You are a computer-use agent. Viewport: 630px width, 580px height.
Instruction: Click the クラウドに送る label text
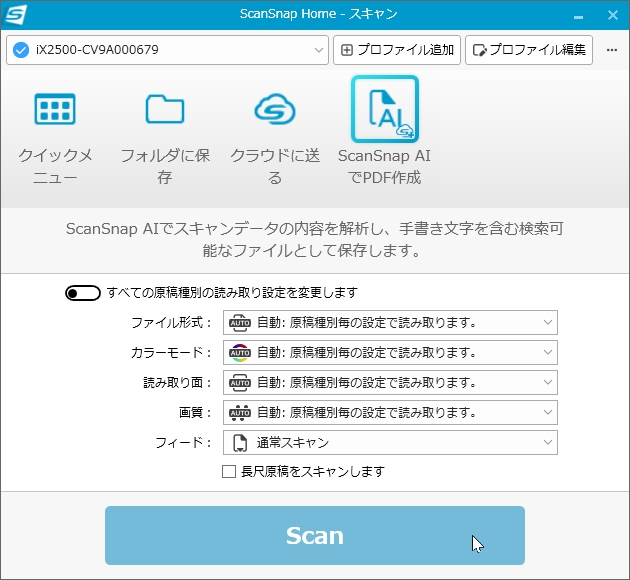275,166
